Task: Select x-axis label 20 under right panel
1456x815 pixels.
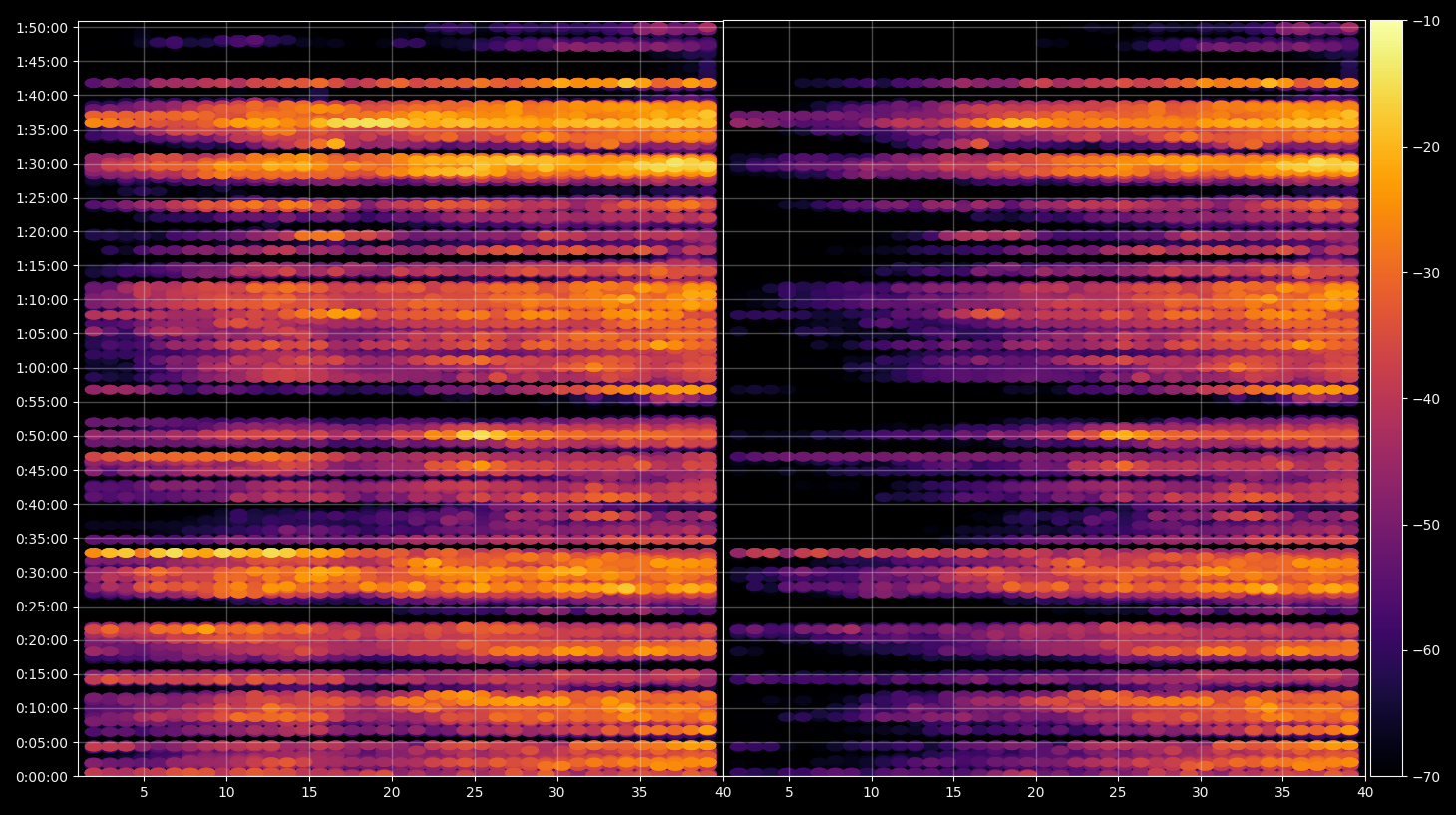Action: tap(1036, 793)
